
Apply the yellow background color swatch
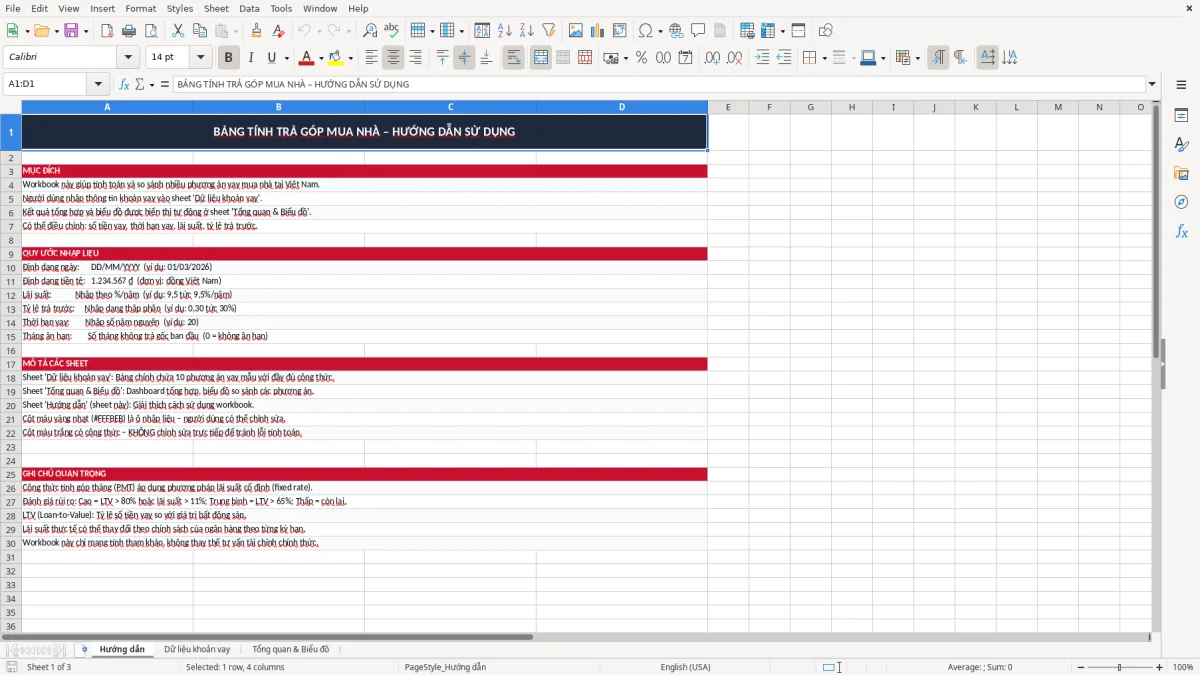(336, 58)
